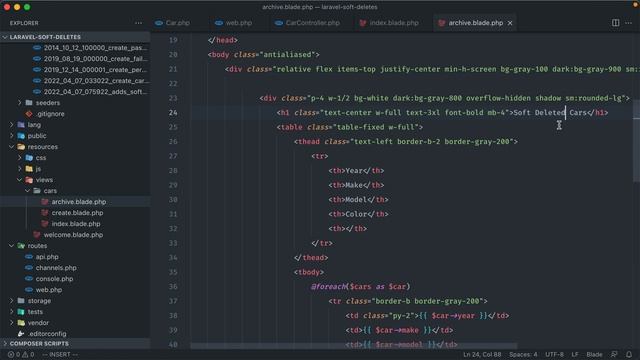The height and width of the screenshot is (360, 640).
Task: Open the feedback icon in status bar
Action: 614,355
